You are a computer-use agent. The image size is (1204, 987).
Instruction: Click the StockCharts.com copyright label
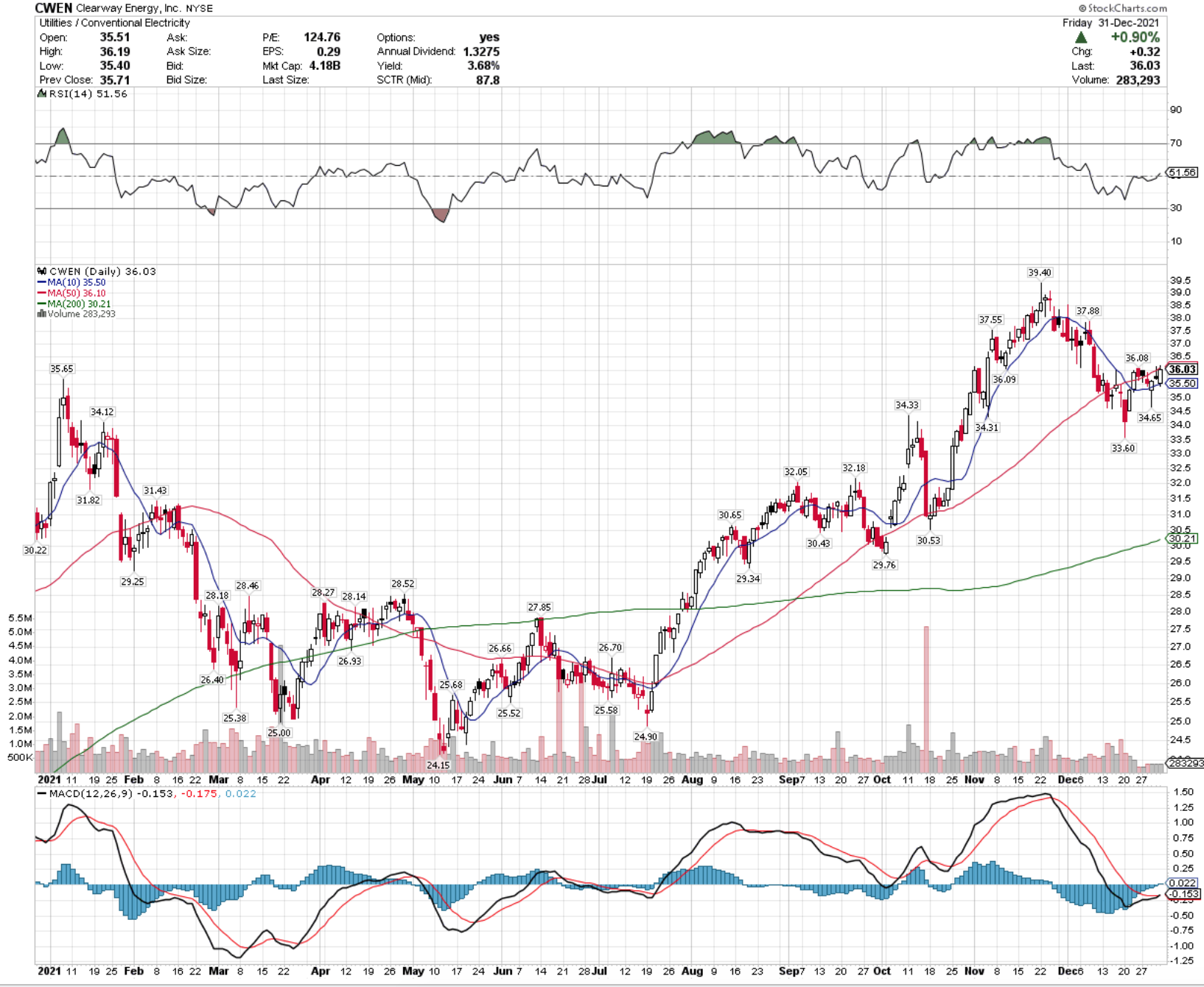click(x=1123, y=8)
